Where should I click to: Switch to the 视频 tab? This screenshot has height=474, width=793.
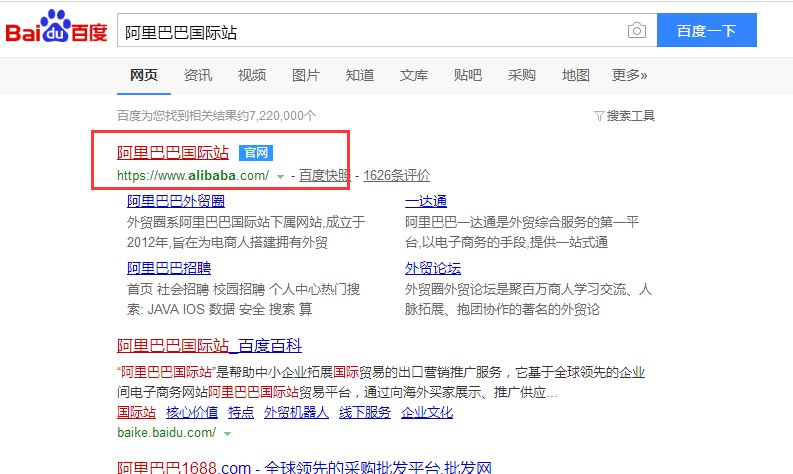(252, 75)
